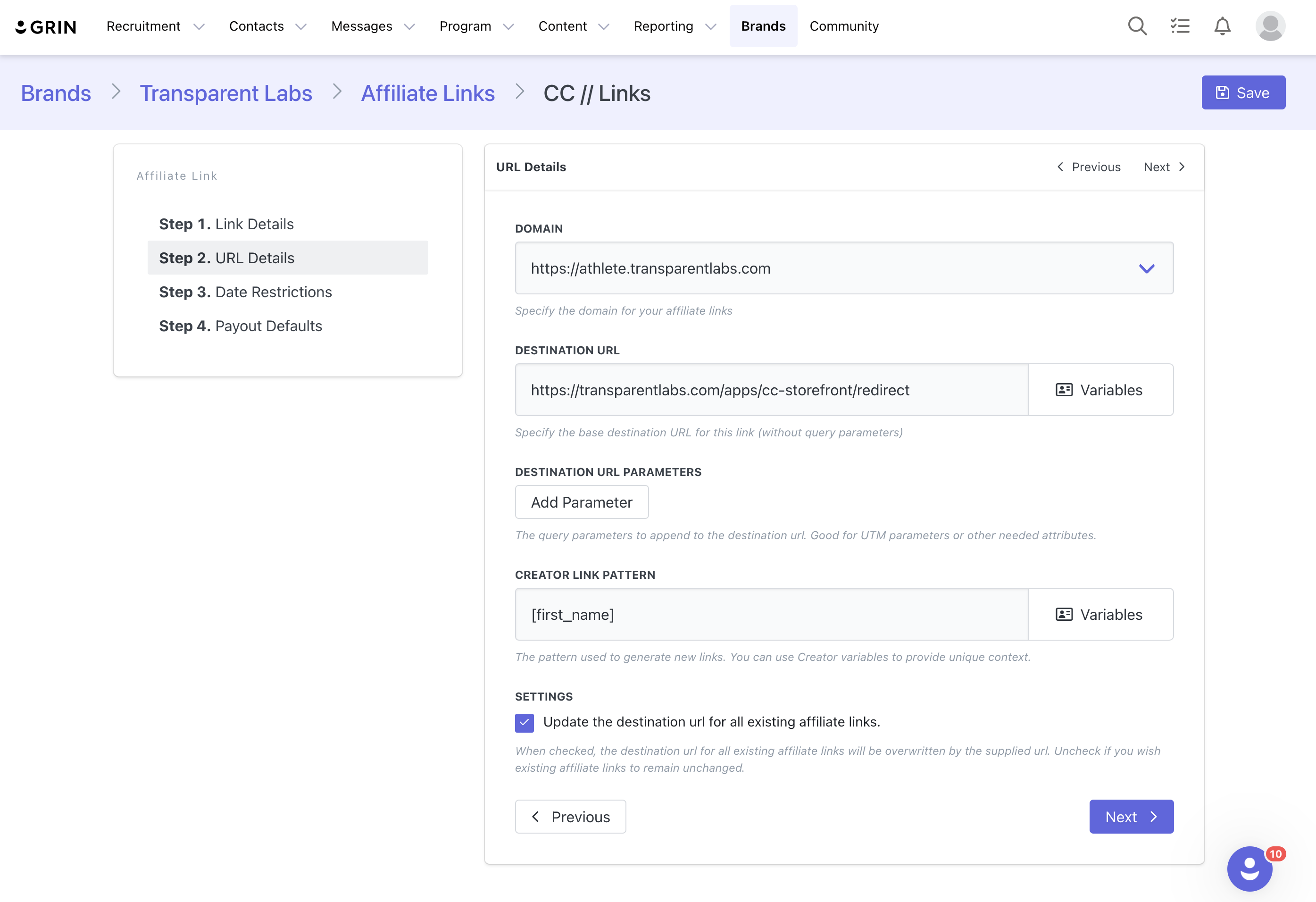Select Step 1 Link Details

tap(288, 224)
